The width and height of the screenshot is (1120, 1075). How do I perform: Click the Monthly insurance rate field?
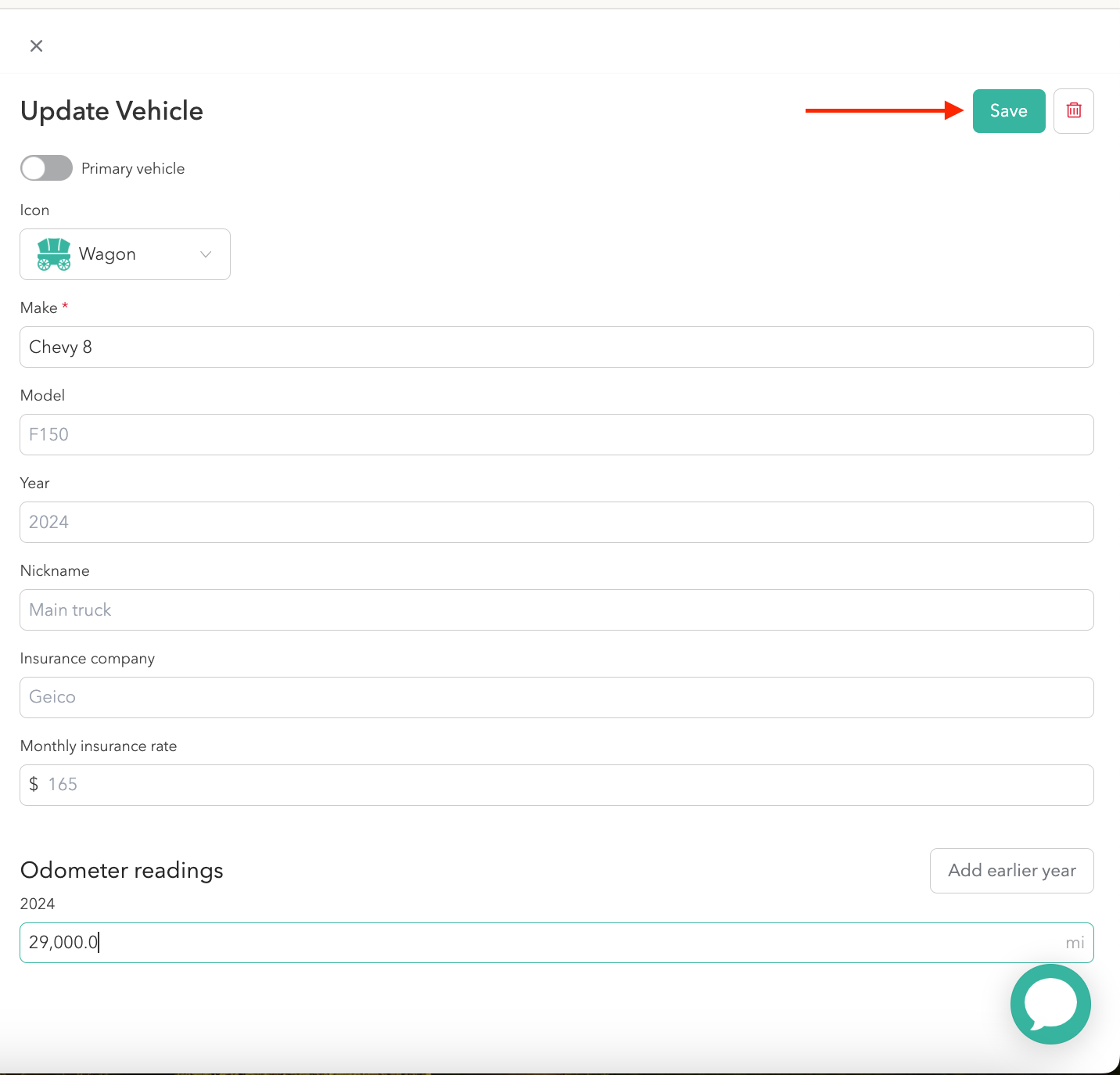click(x=556, y=786)
